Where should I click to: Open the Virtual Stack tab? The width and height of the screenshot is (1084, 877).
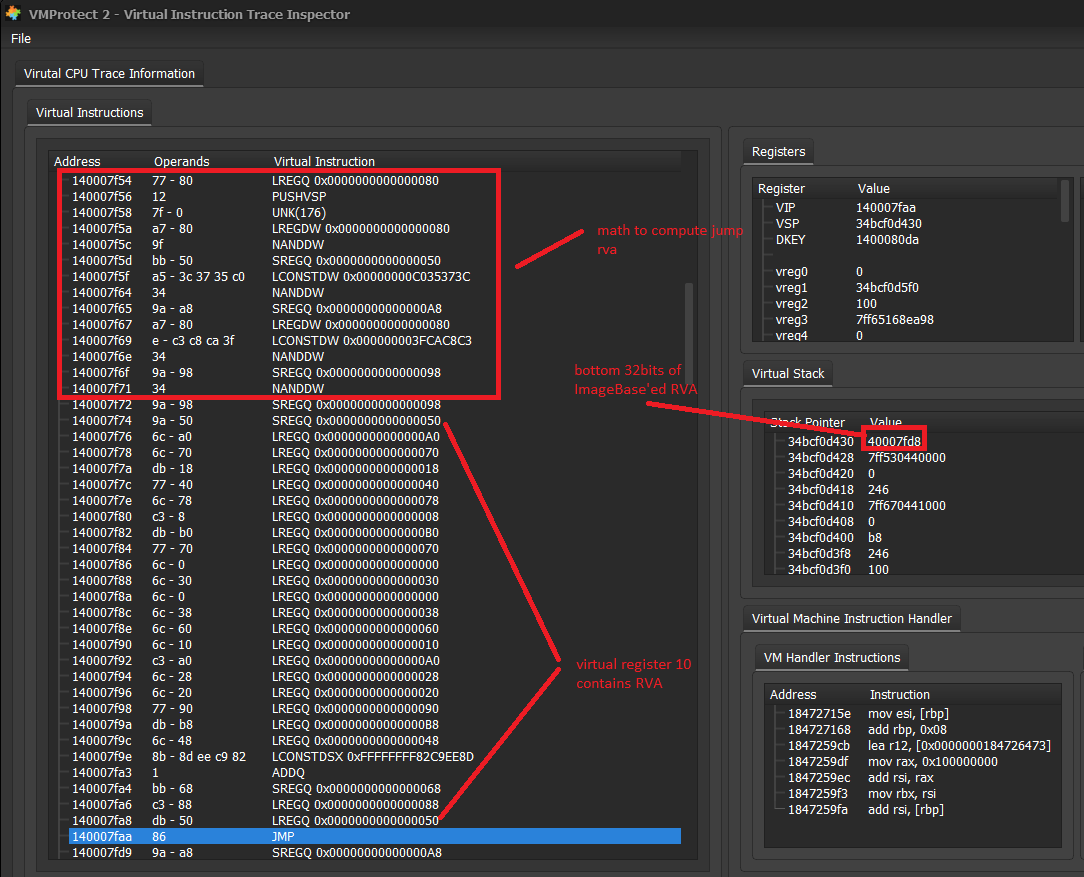788,373
